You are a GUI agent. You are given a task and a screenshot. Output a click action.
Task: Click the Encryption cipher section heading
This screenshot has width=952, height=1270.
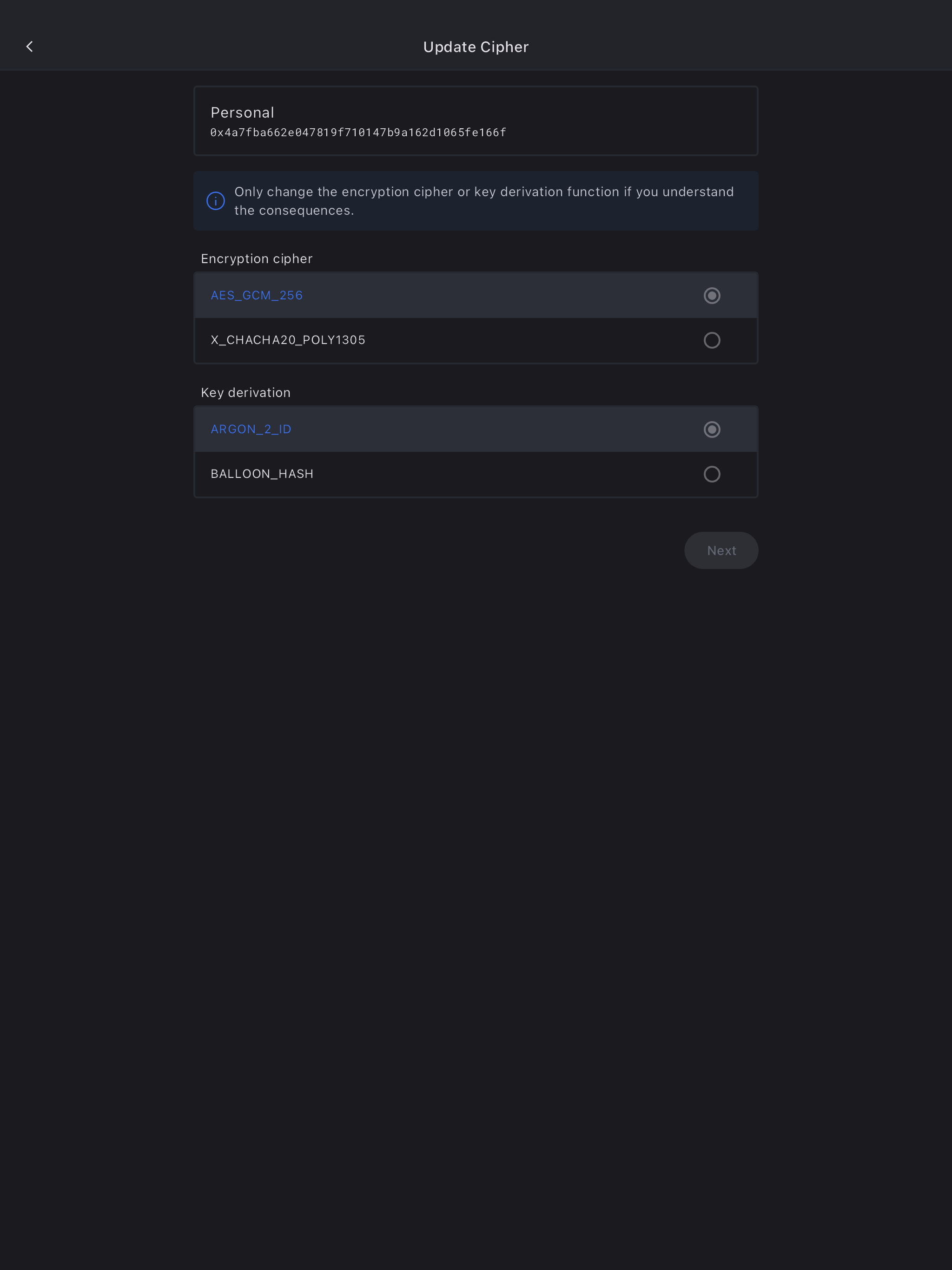257,259
